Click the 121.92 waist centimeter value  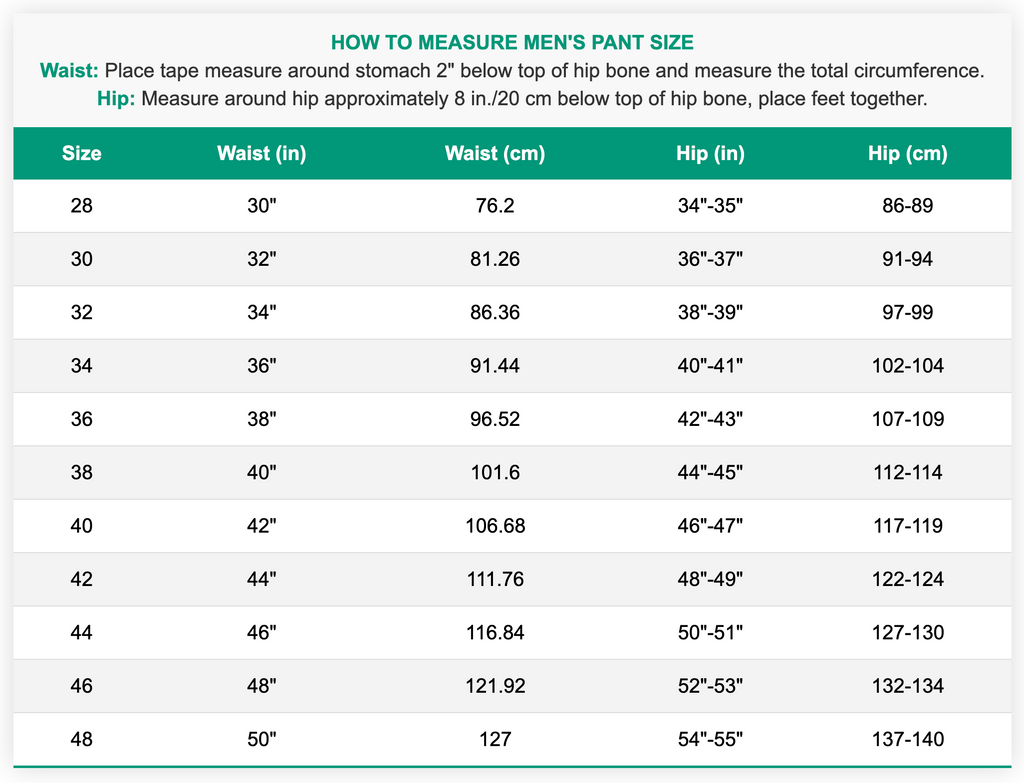tap(495, 686)
